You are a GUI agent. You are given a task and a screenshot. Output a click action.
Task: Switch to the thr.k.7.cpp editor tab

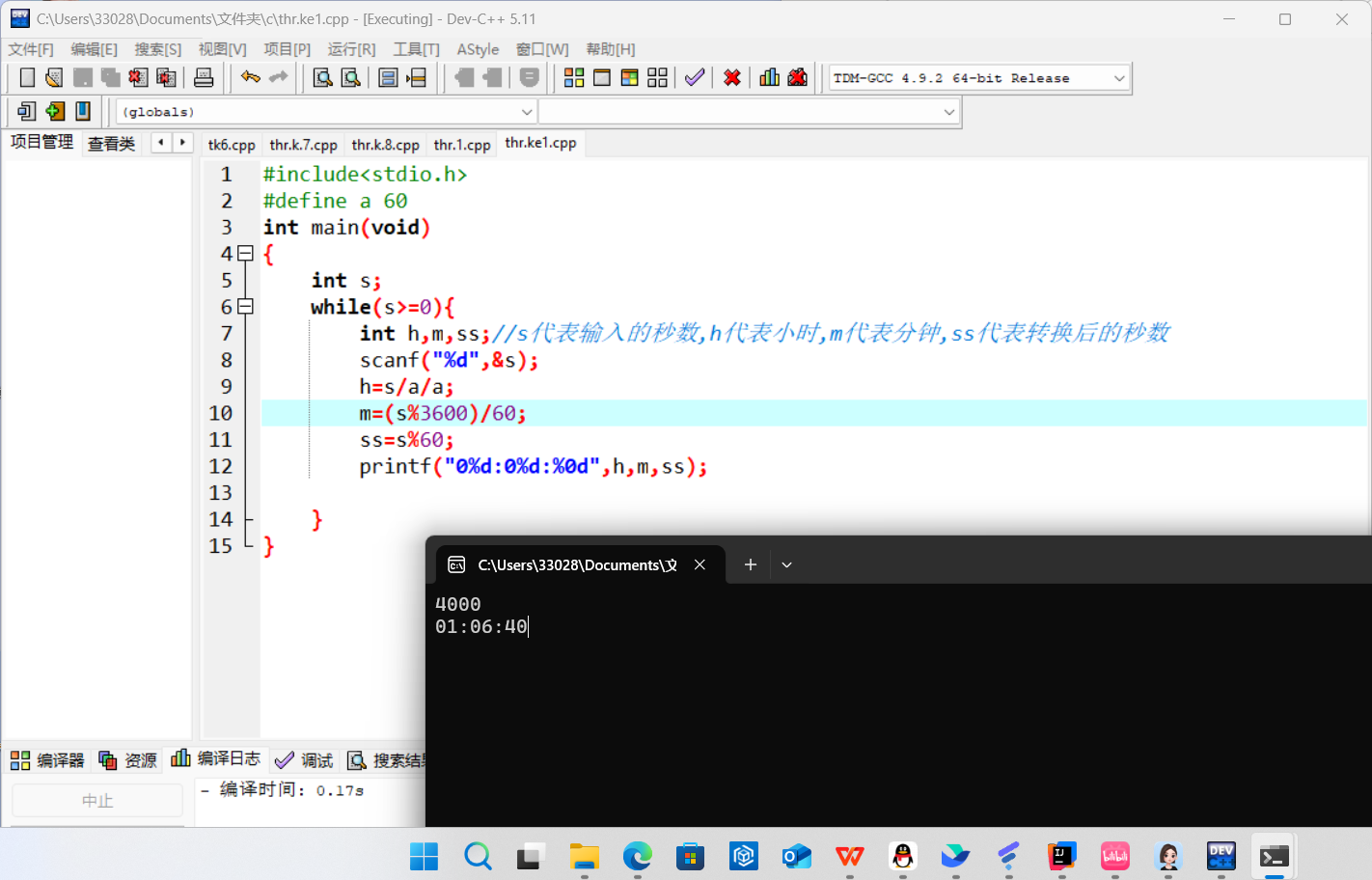coord(303,145)
